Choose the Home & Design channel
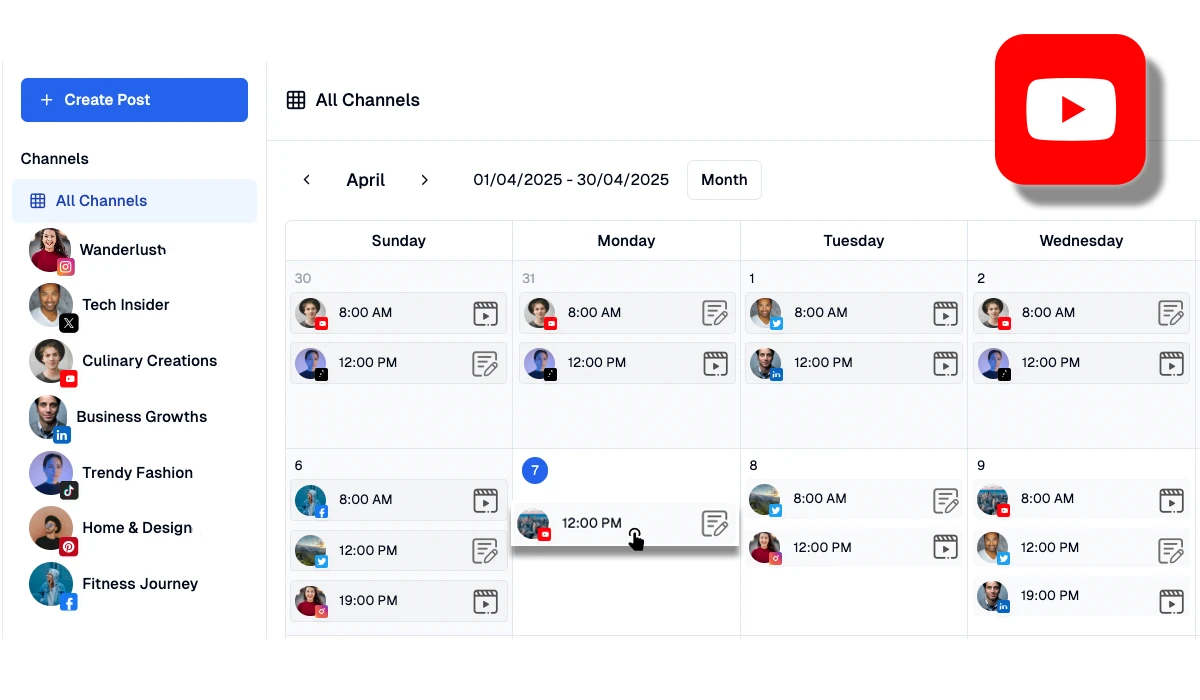The image size is (1200, 700). [111, 529]
